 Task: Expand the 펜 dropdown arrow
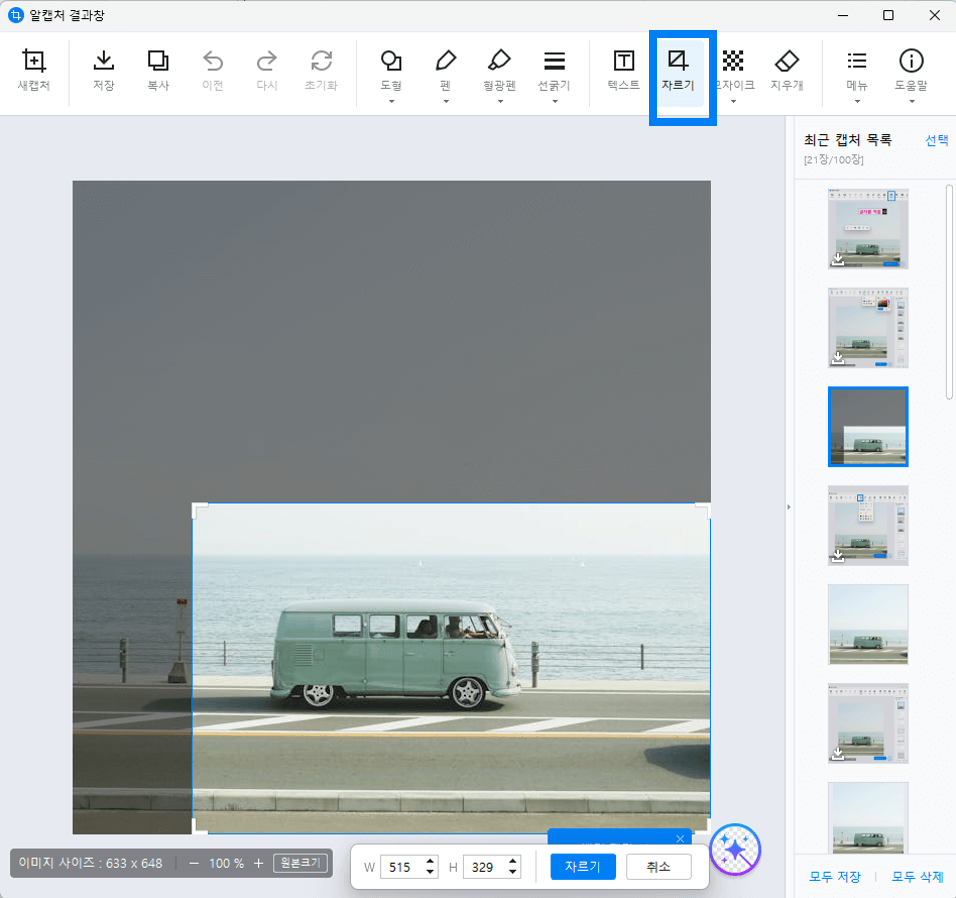[x=446, y=101]
